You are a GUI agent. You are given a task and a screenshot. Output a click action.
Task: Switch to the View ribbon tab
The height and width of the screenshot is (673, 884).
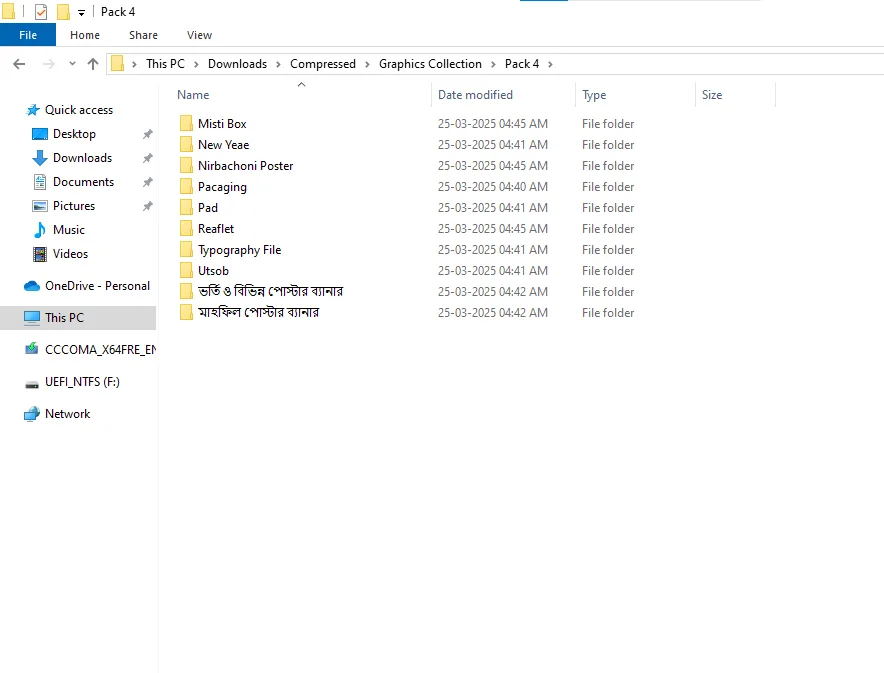coord(199,35)
